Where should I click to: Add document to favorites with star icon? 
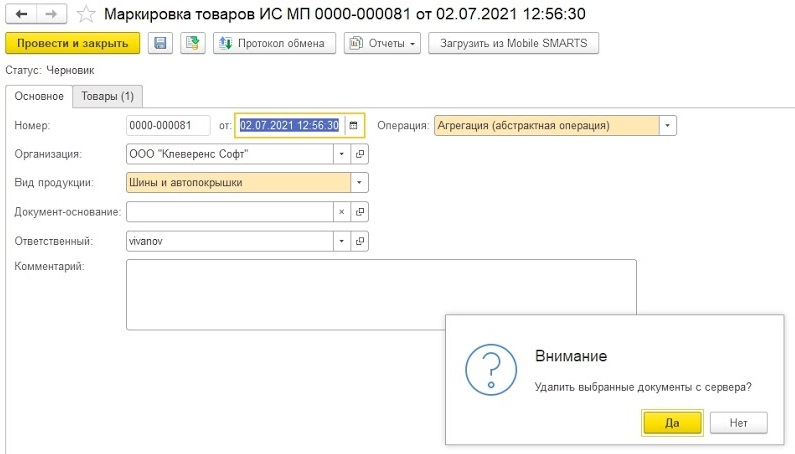pyautogui.click(x=86, y=14)
